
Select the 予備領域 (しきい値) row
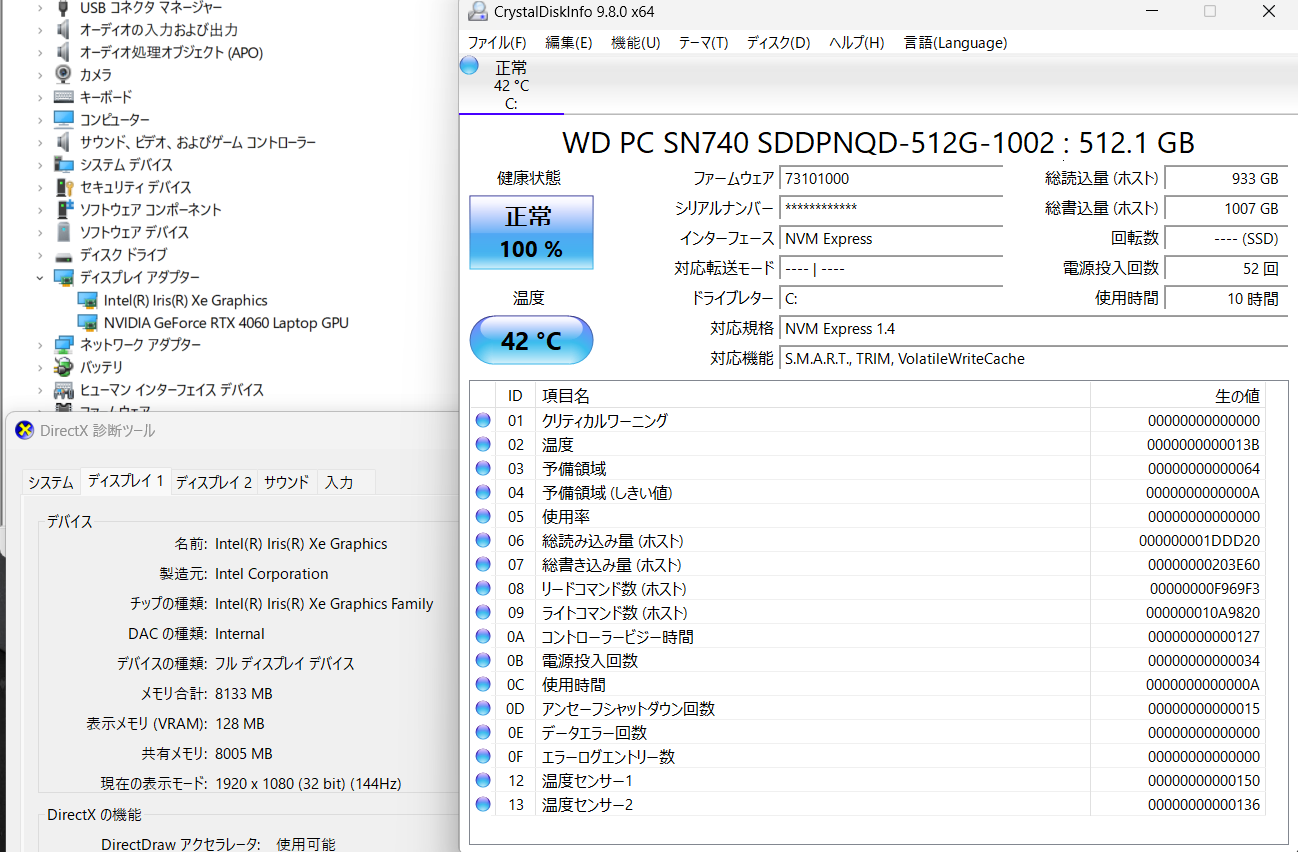pos(868,493)
